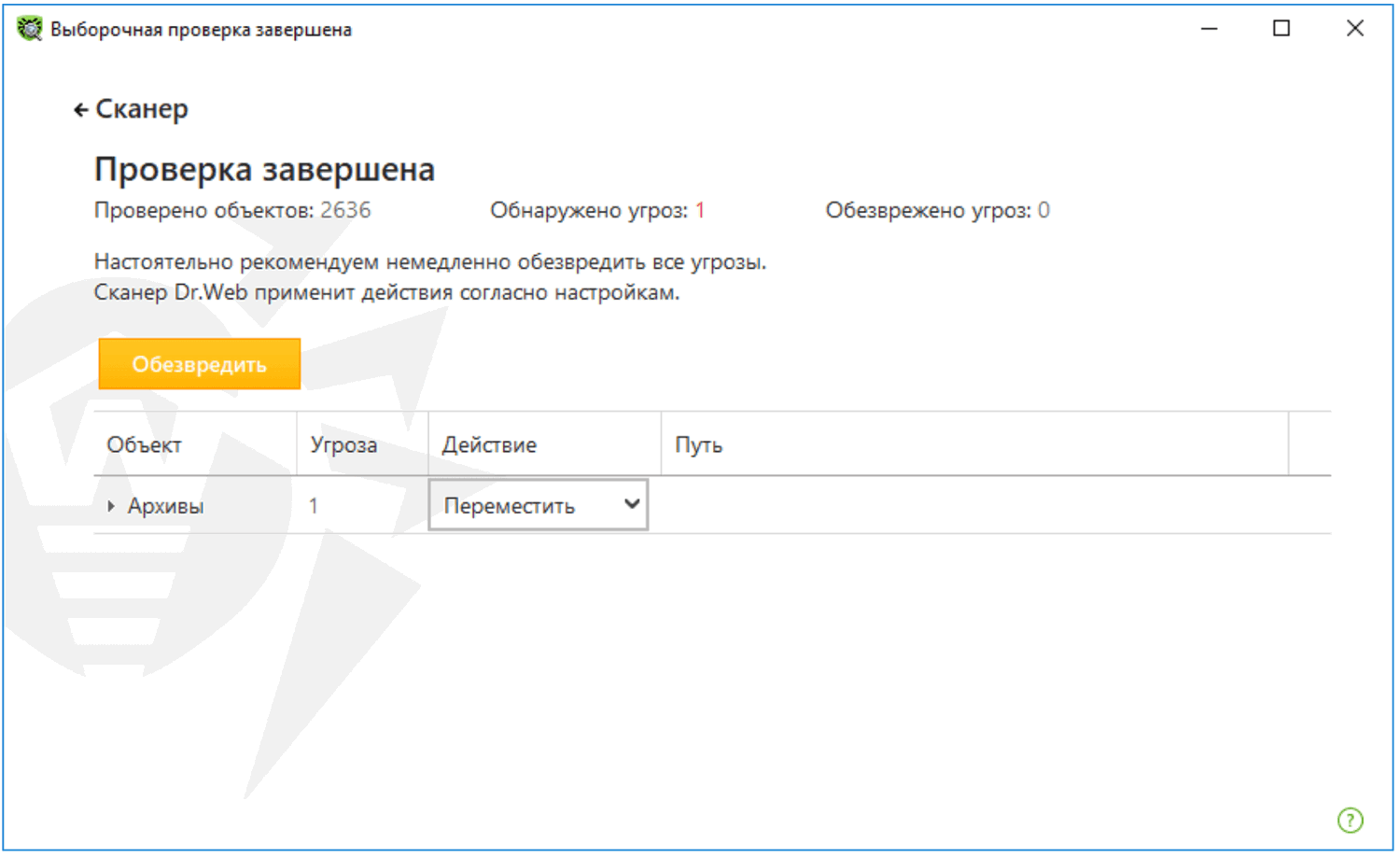Click the red detected threats number
The height and width of the screenshot is (857, 1400).
tap(700, 210)
